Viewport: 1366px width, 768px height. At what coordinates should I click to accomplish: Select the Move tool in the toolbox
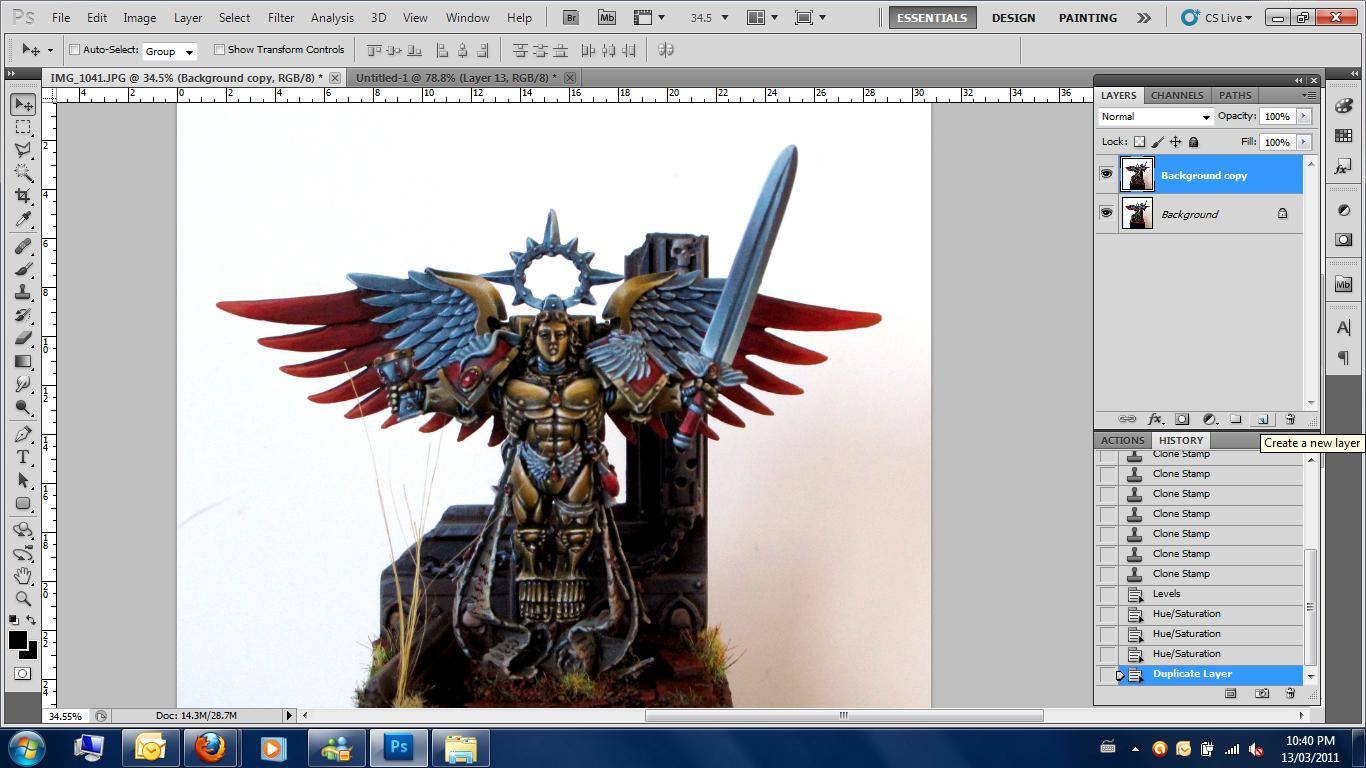coord(23,105)
